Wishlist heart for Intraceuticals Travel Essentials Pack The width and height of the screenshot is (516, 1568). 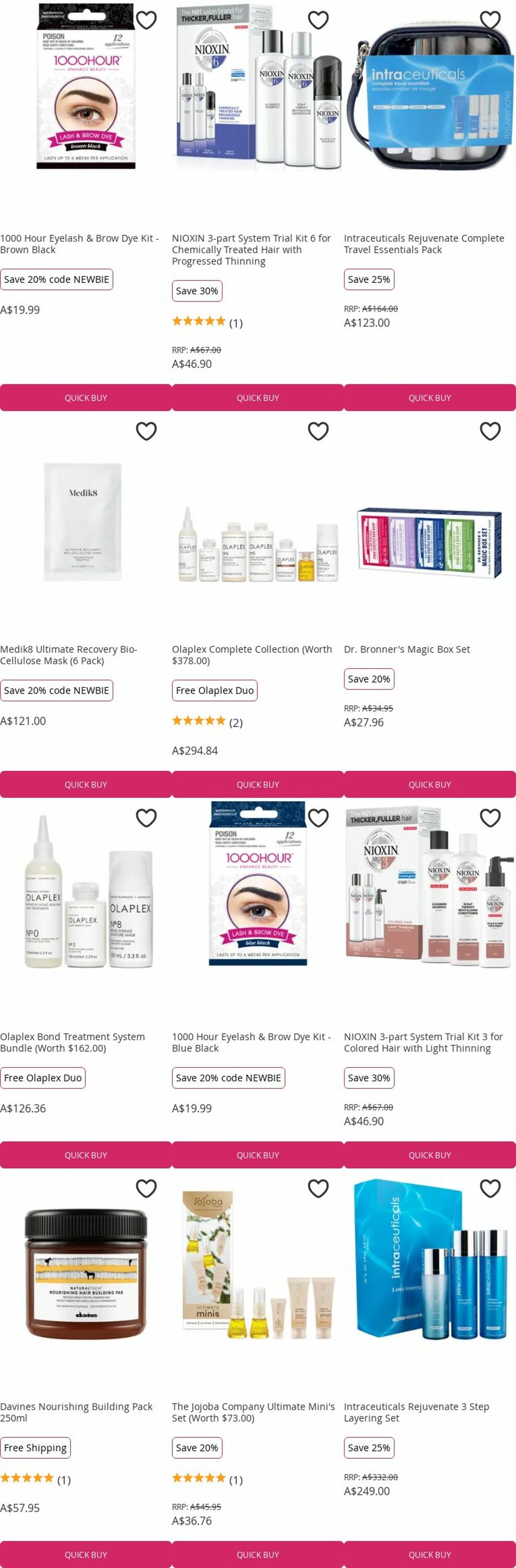[x=490, y=20]
